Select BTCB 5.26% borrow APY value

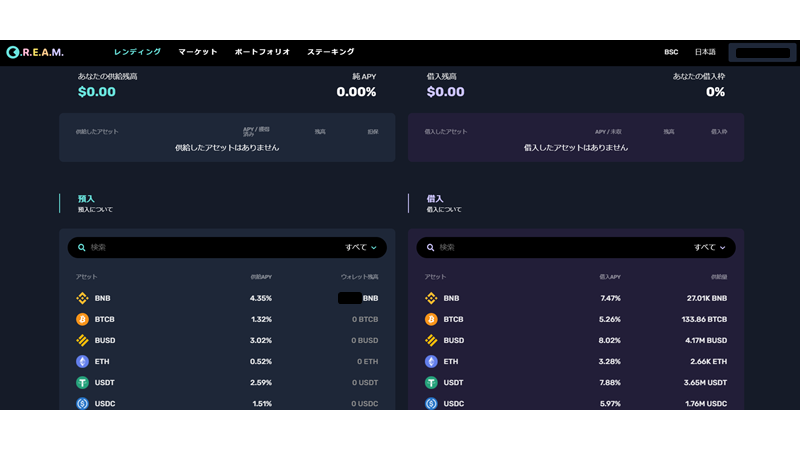pos(610,319)
